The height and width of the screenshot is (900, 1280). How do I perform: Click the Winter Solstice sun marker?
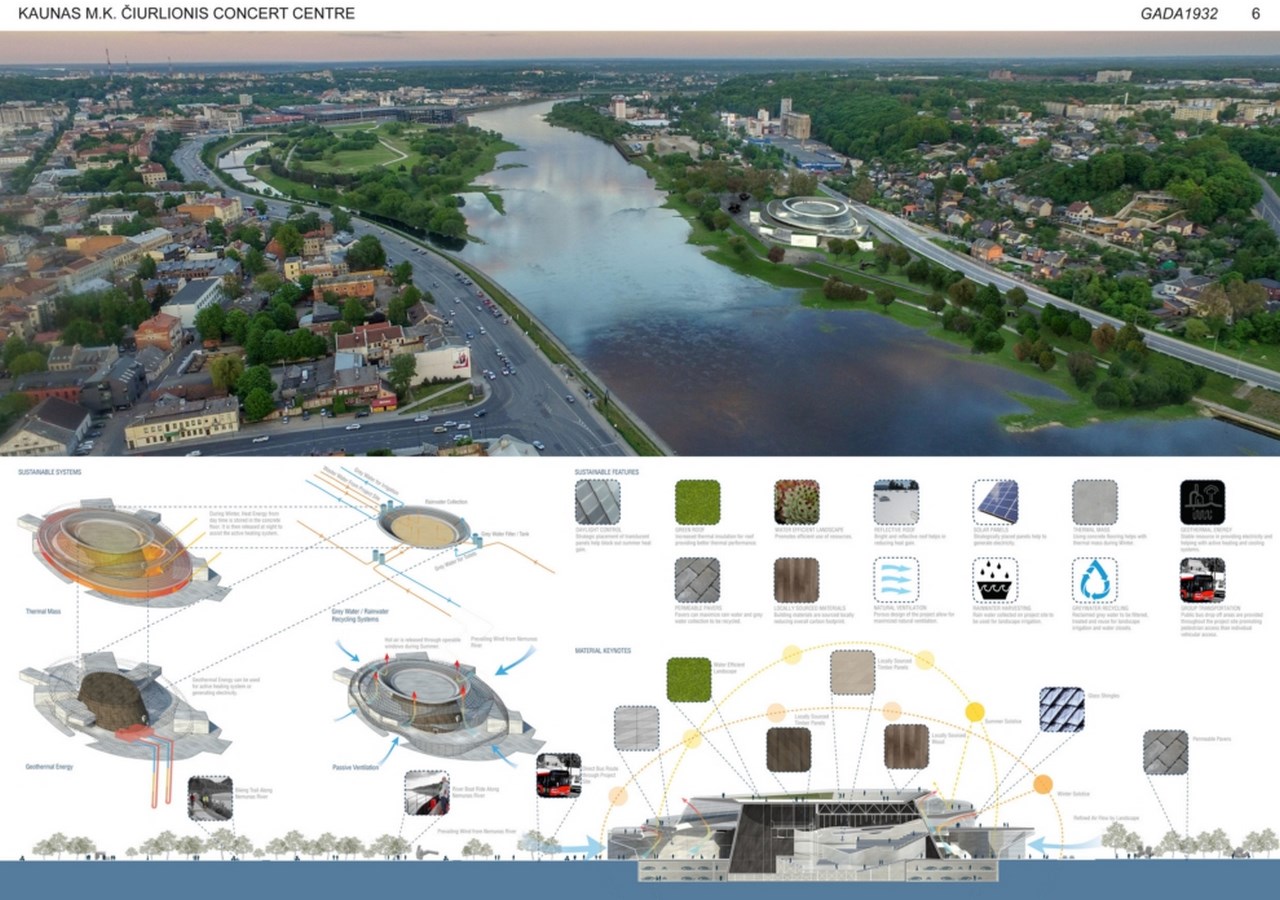1043,784
